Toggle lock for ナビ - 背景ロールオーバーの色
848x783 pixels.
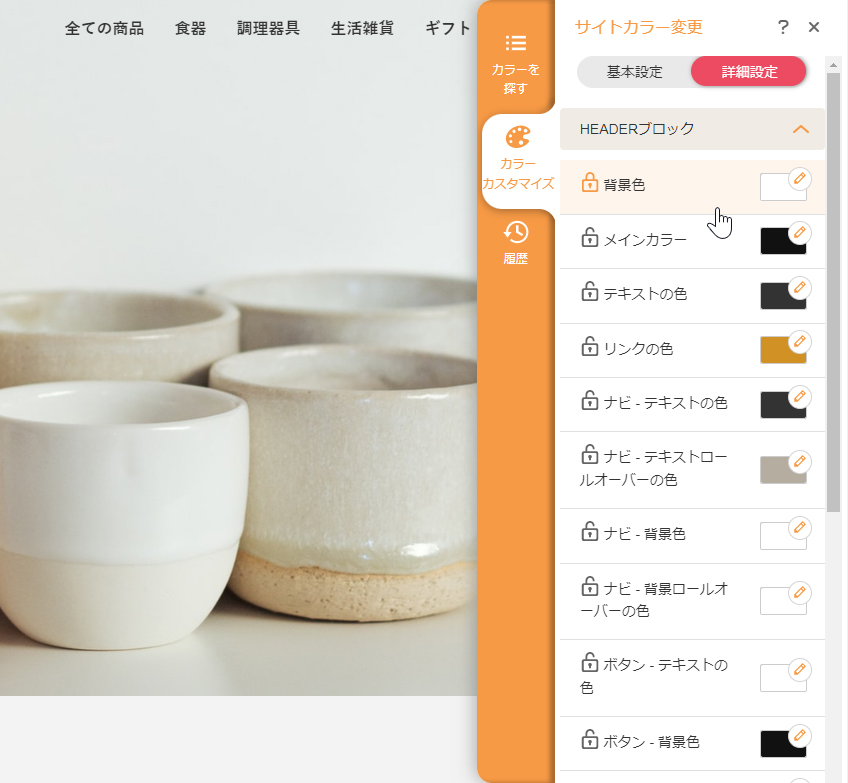click(589, 586)
